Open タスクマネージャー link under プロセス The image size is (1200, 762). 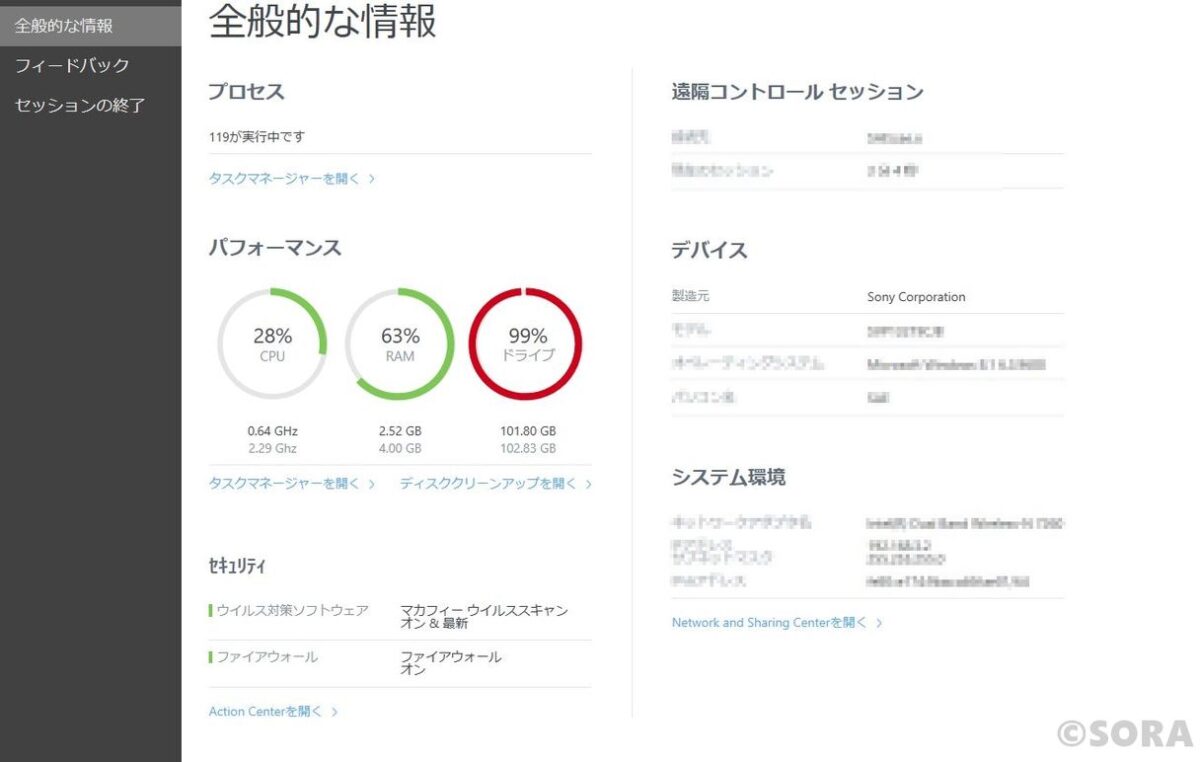coord(284,178)
